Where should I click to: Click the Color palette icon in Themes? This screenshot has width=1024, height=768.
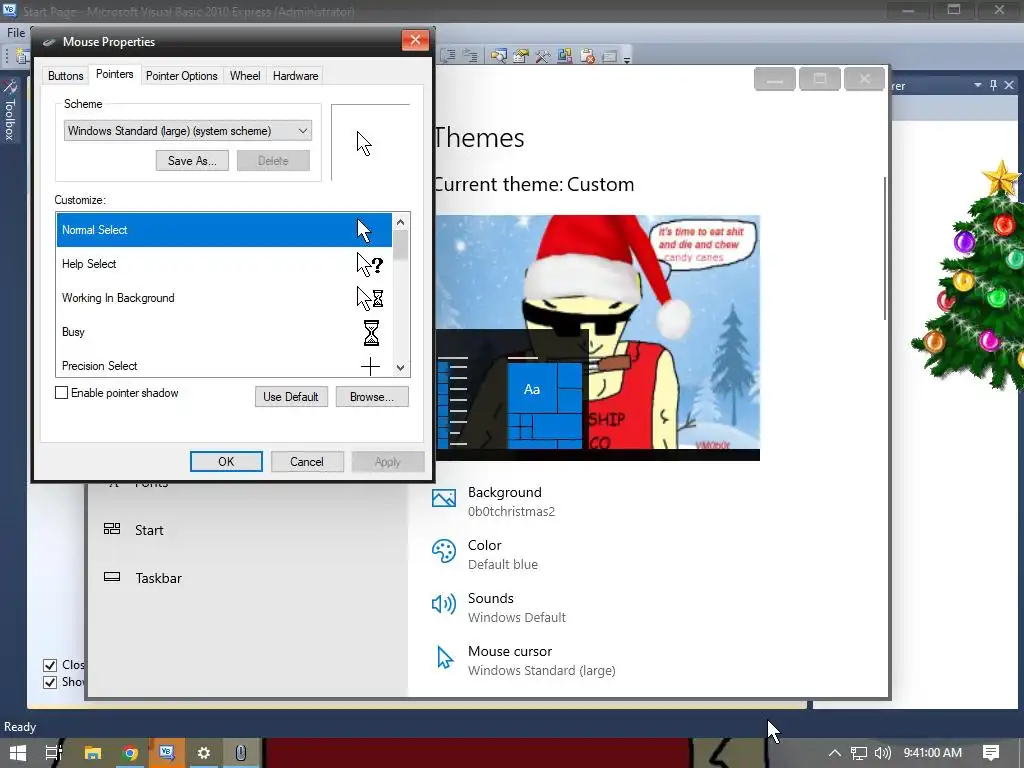click(x=444, y=551)
